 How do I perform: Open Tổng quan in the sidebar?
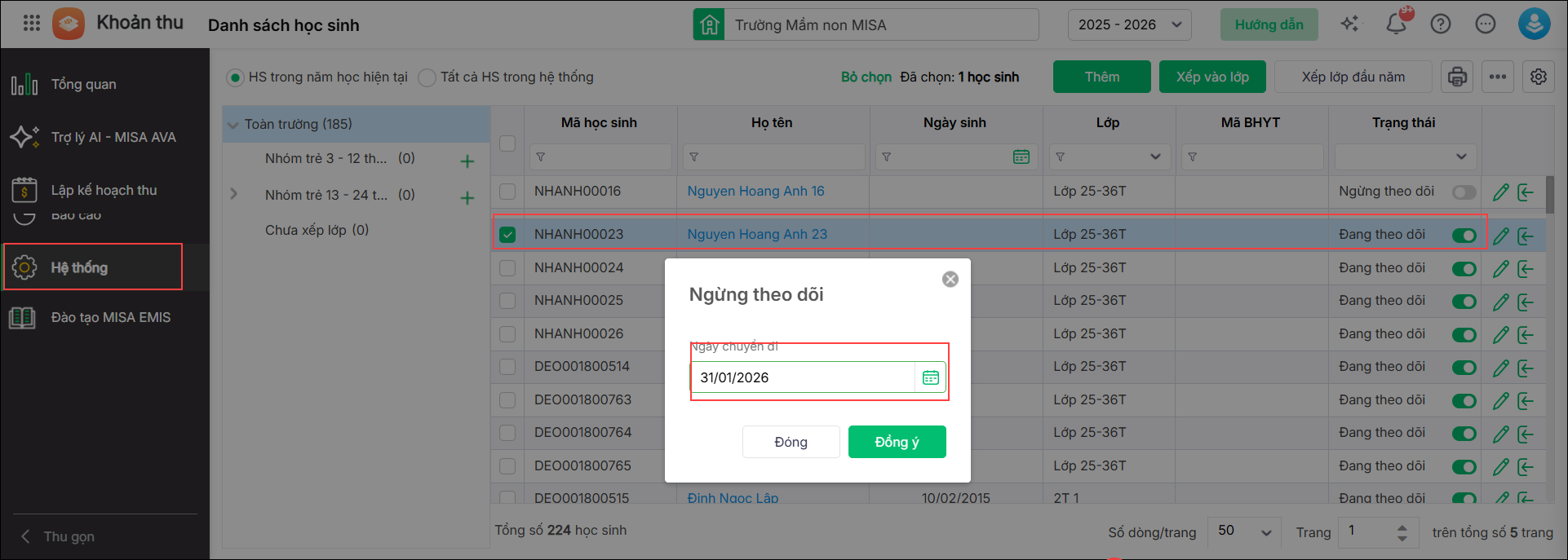(x=104, y=84)
